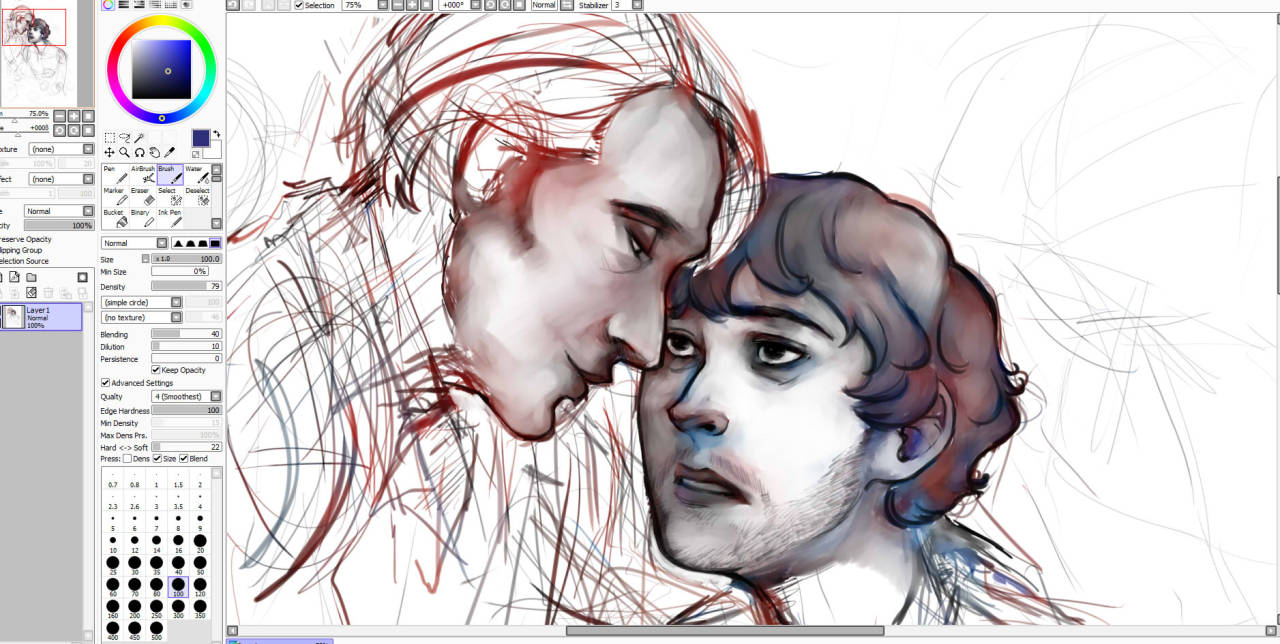Toggle pressure Blend checkbox
This screenshot has height=644, width=1280.
184,459
